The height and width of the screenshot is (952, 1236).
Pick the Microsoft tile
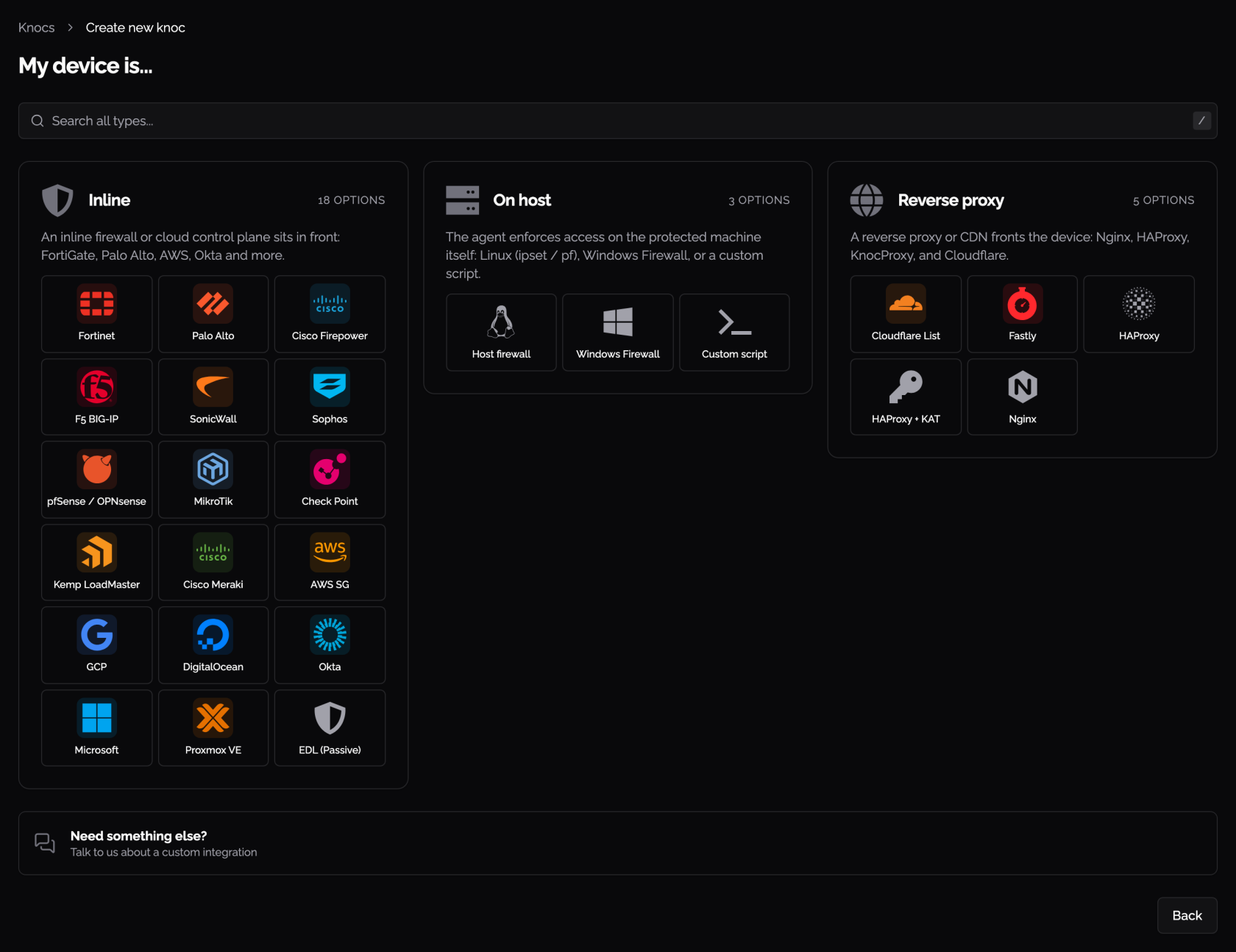(96, 728)
